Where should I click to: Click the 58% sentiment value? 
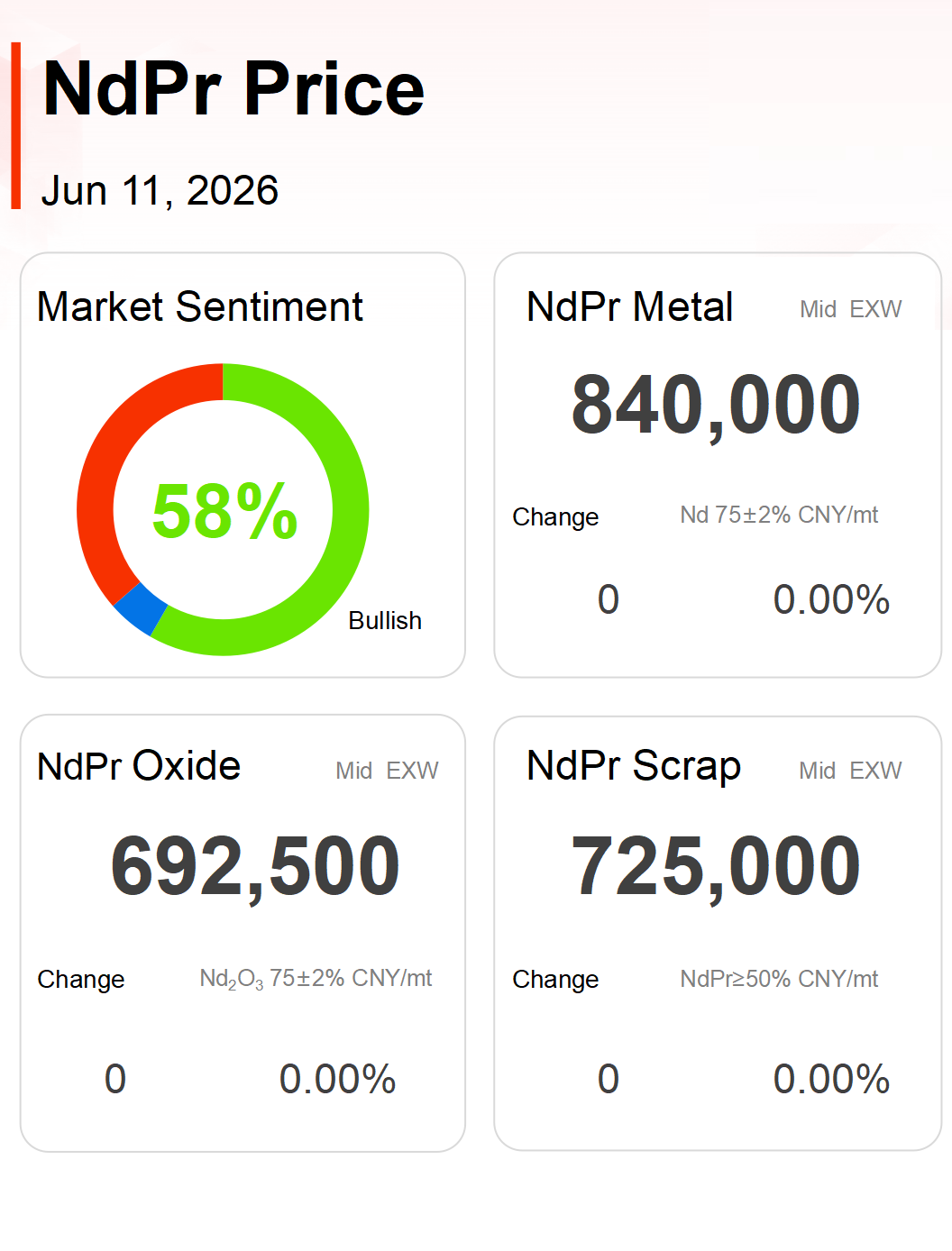pos(224,511)
